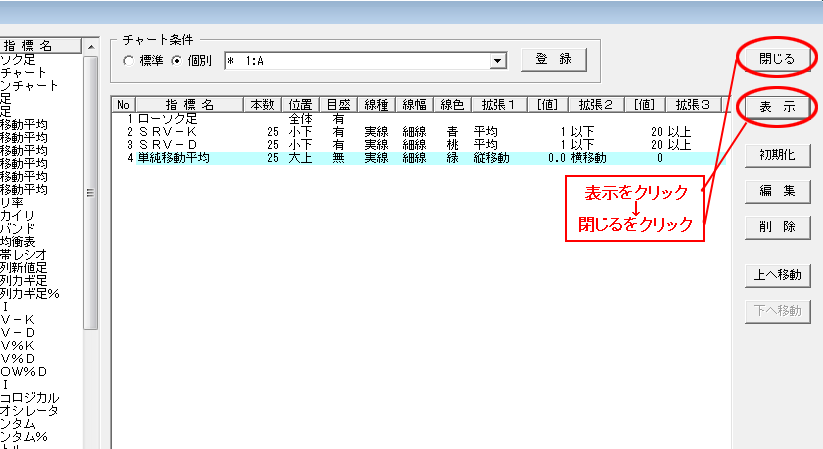Open the チャート条件 dropdown showing 1:A
This screenshot has height=449, width=823.
tap(498, 61)
